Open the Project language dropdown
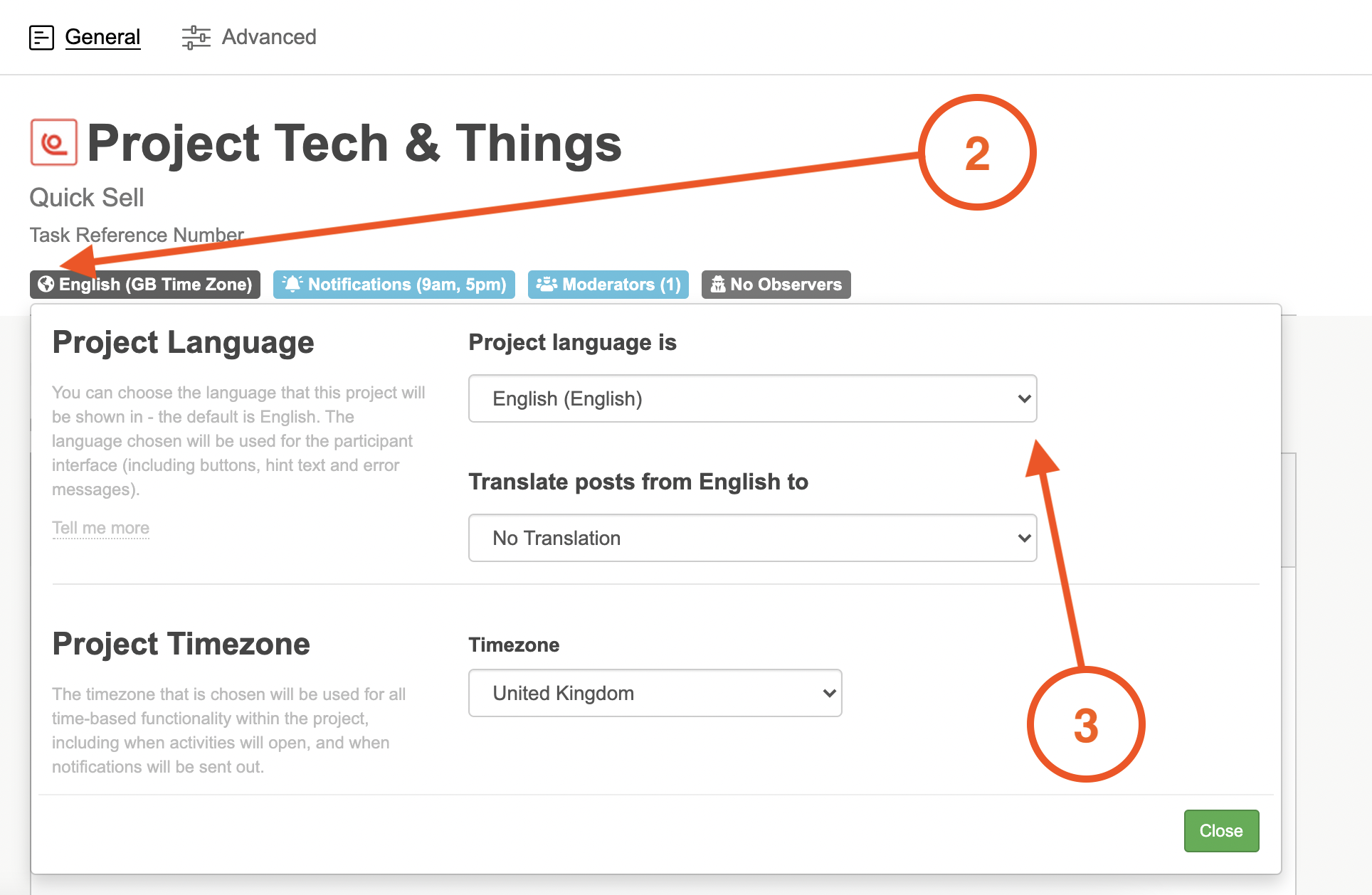 pyautogui.click(x=752, y=398)
